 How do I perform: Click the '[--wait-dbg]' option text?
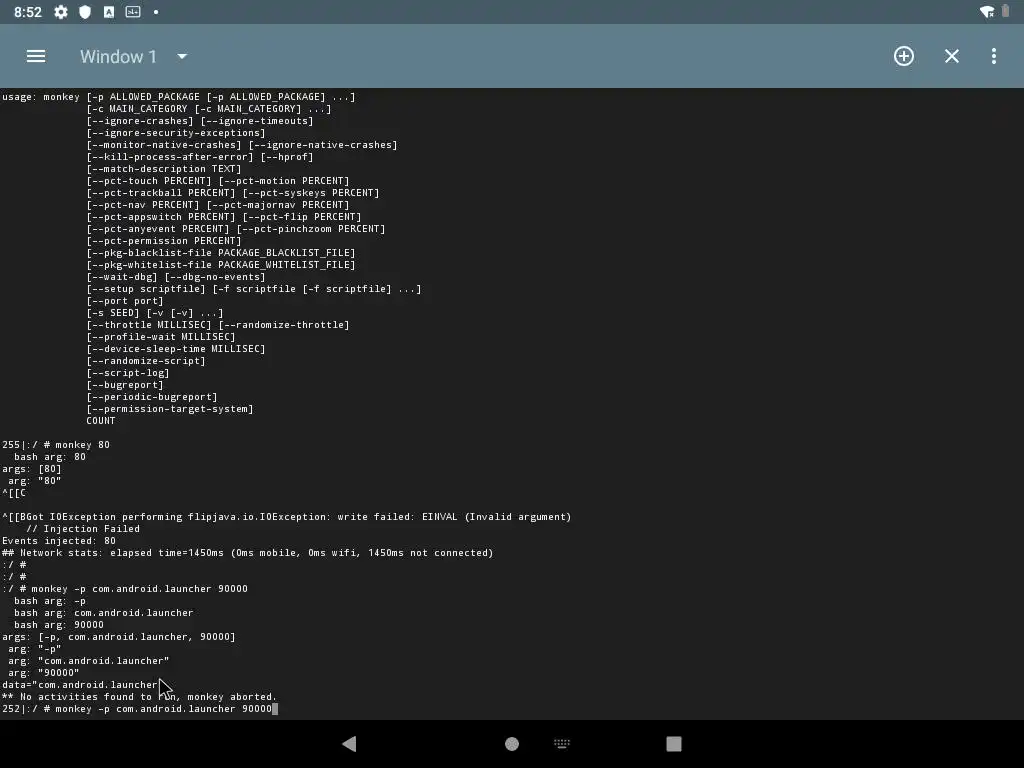(121, 277)
